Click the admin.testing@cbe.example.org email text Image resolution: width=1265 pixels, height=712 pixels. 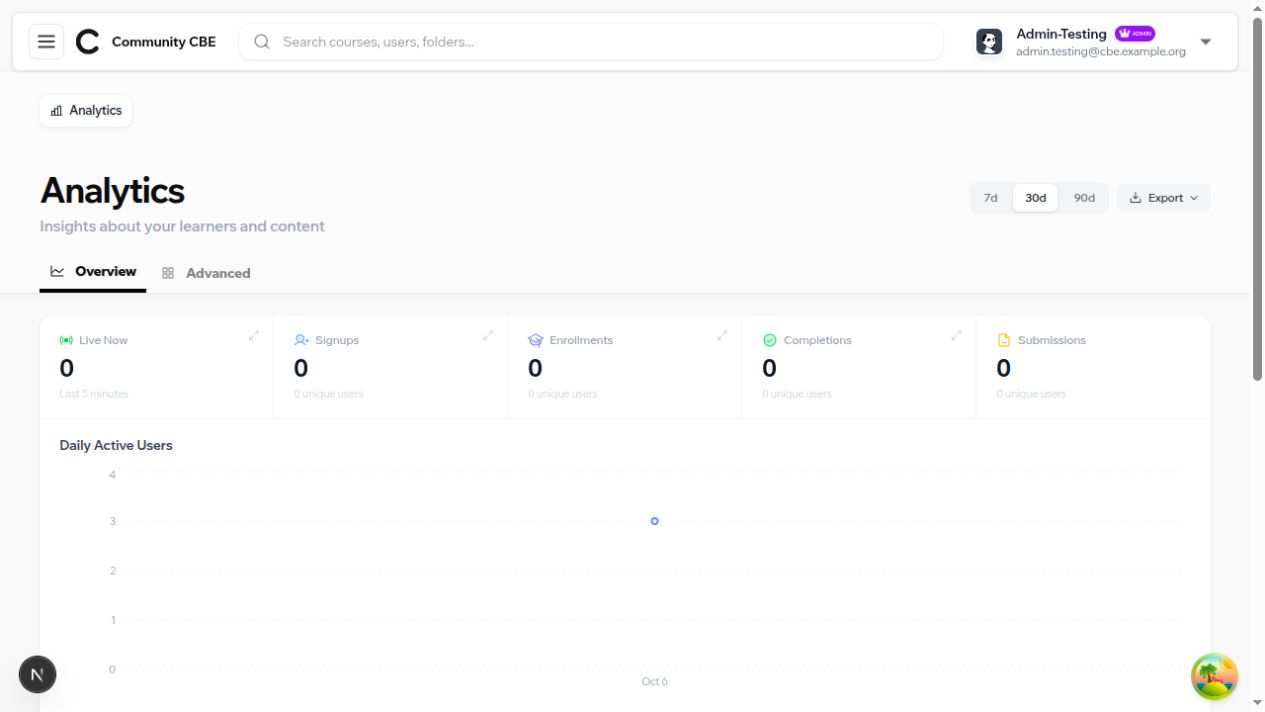click(1101, 52)
